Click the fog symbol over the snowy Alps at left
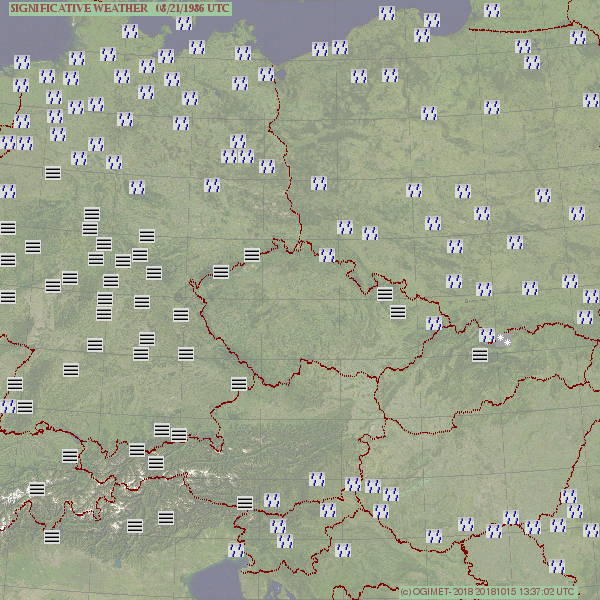This screenshot has height=600, width=600. point(37,489)
